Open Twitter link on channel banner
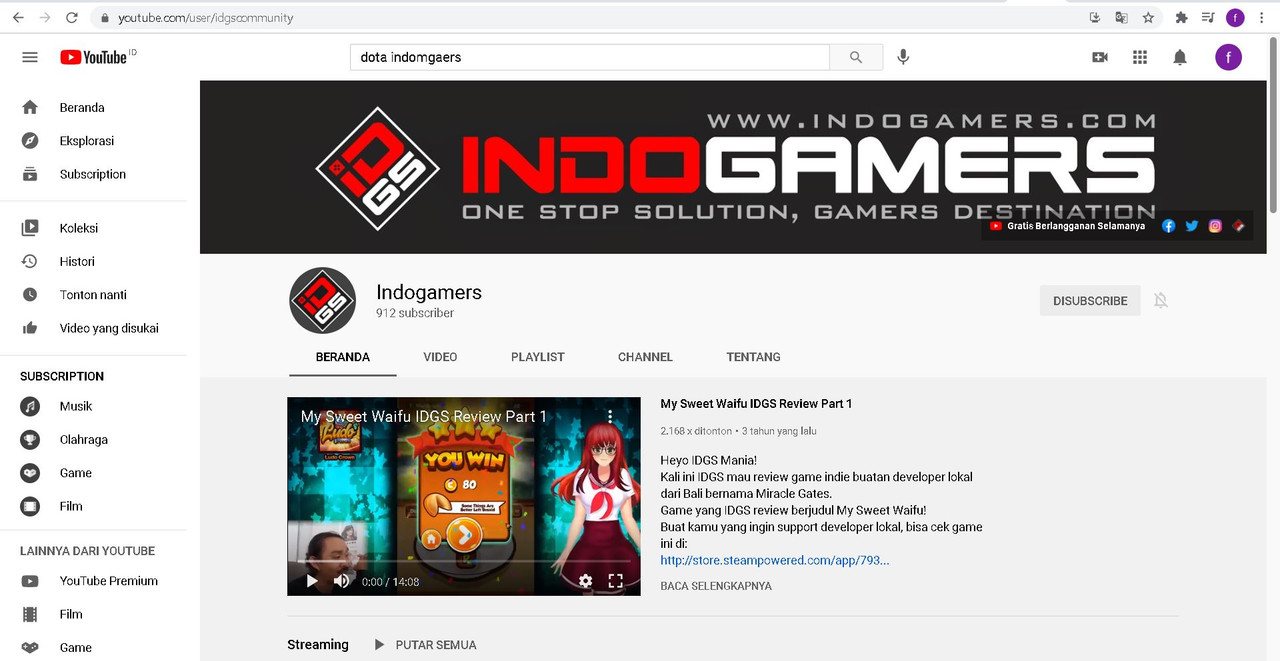The height and width of the screenshot is (661, 1280). 1192,226
